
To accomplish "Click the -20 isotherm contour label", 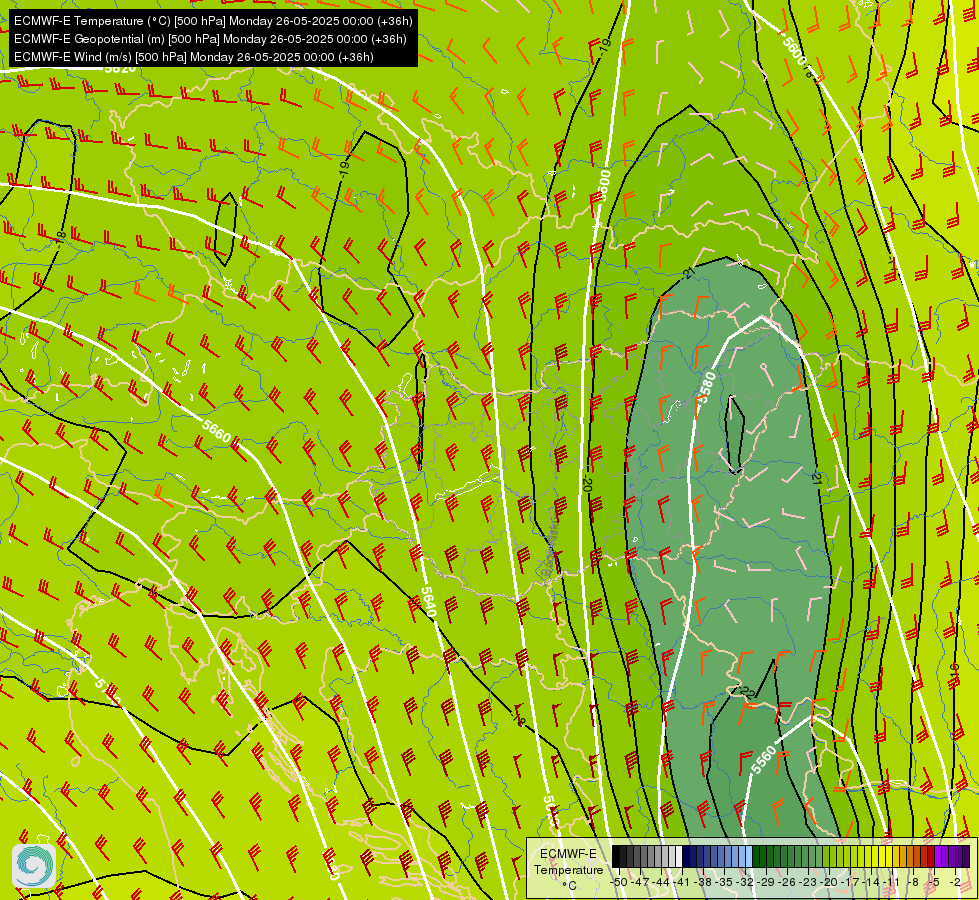I will pyautogui.click(x=587, y=482).
